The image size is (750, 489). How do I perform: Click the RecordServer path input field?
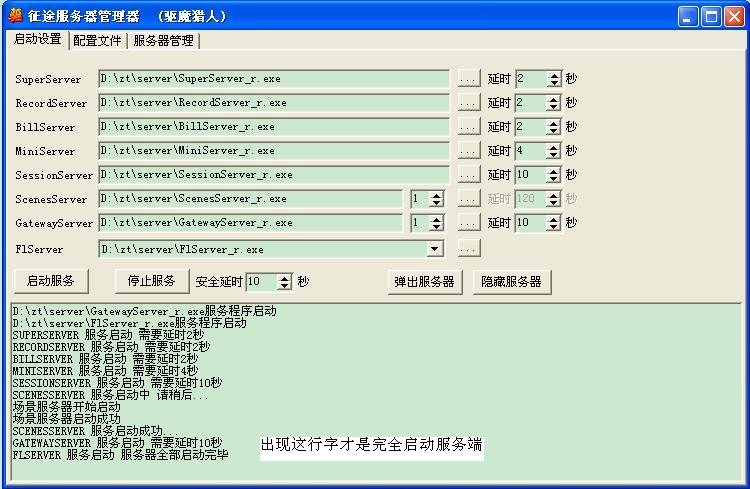(274, 103)
